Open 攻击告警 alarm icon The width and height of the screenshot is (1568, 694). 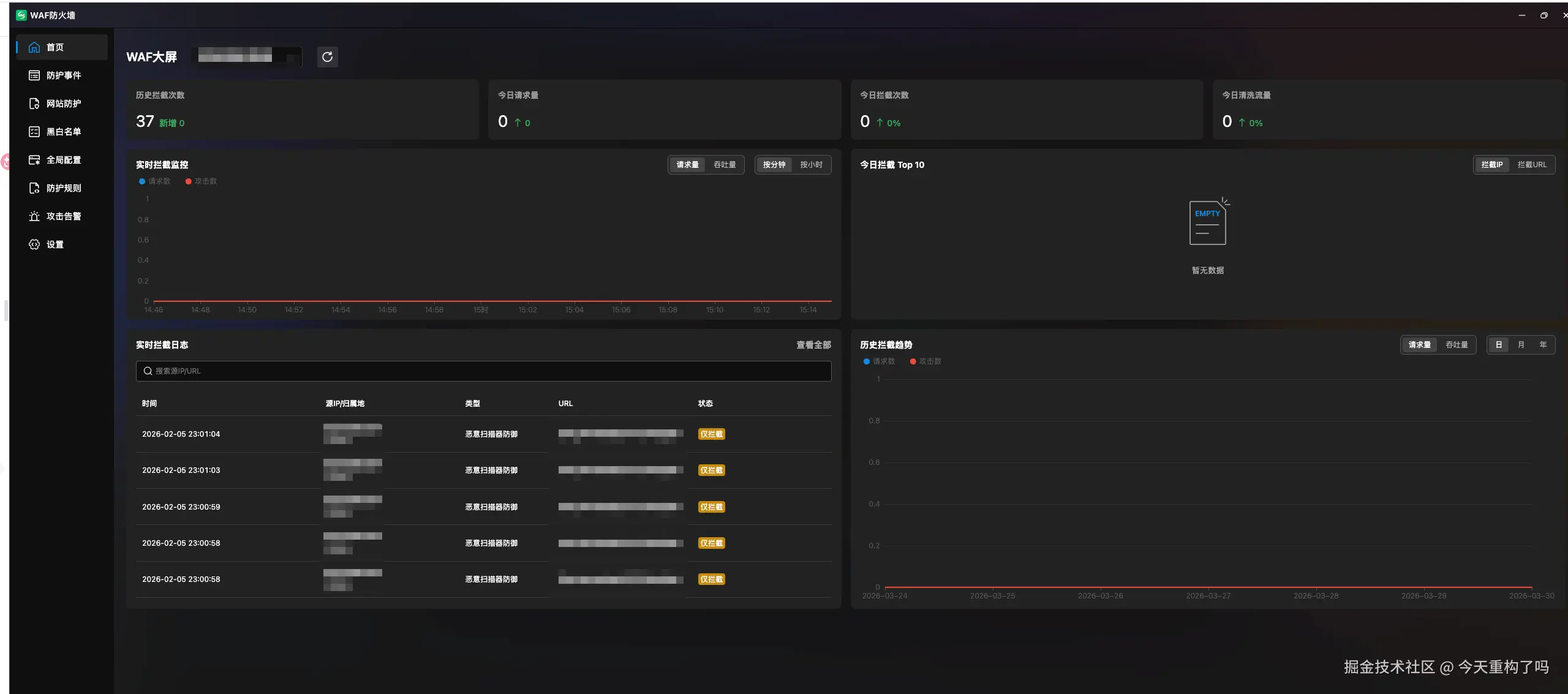[x=34, y=216]
